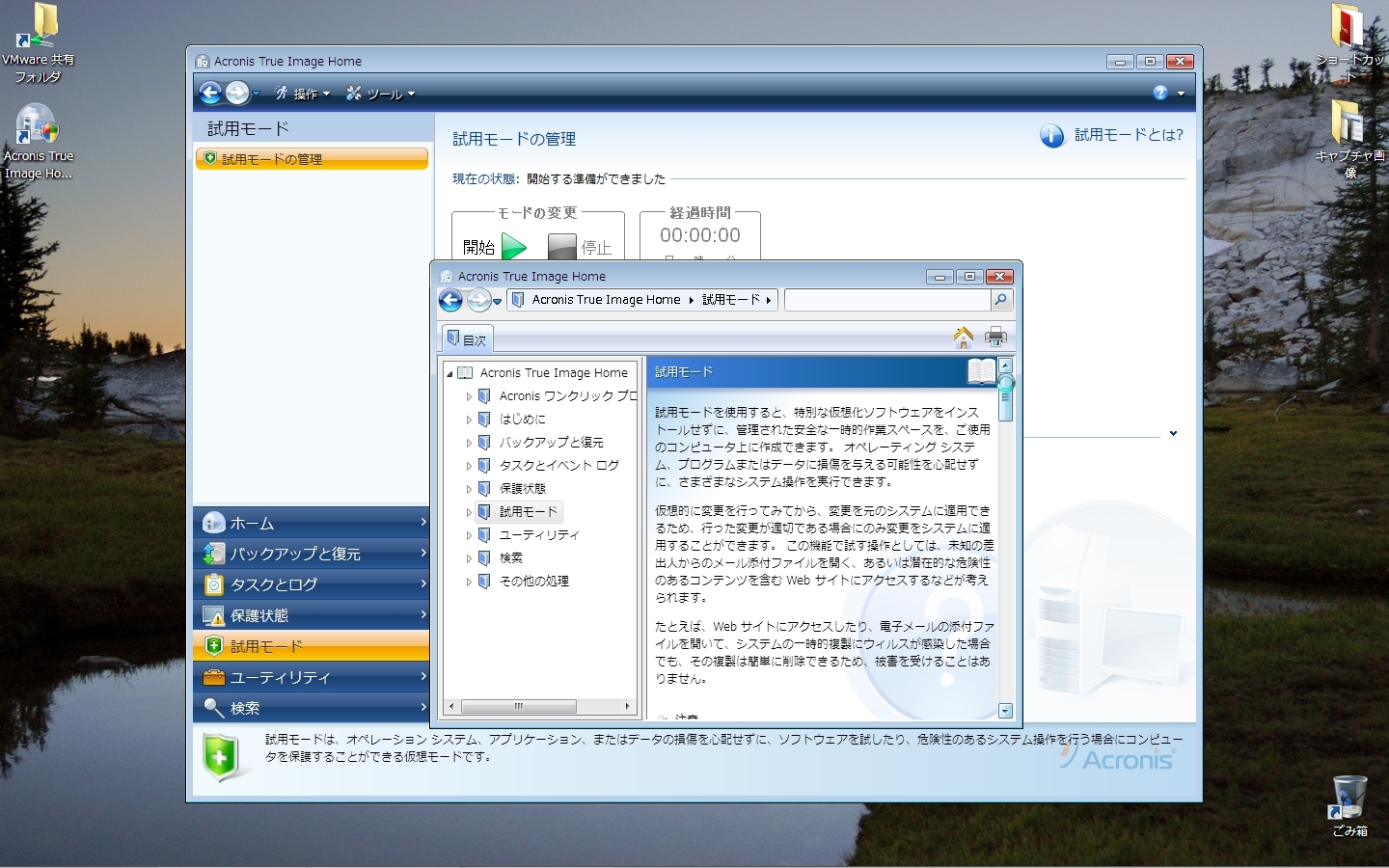Open the history dropdown beside help navigation arrows

[498, 301]
